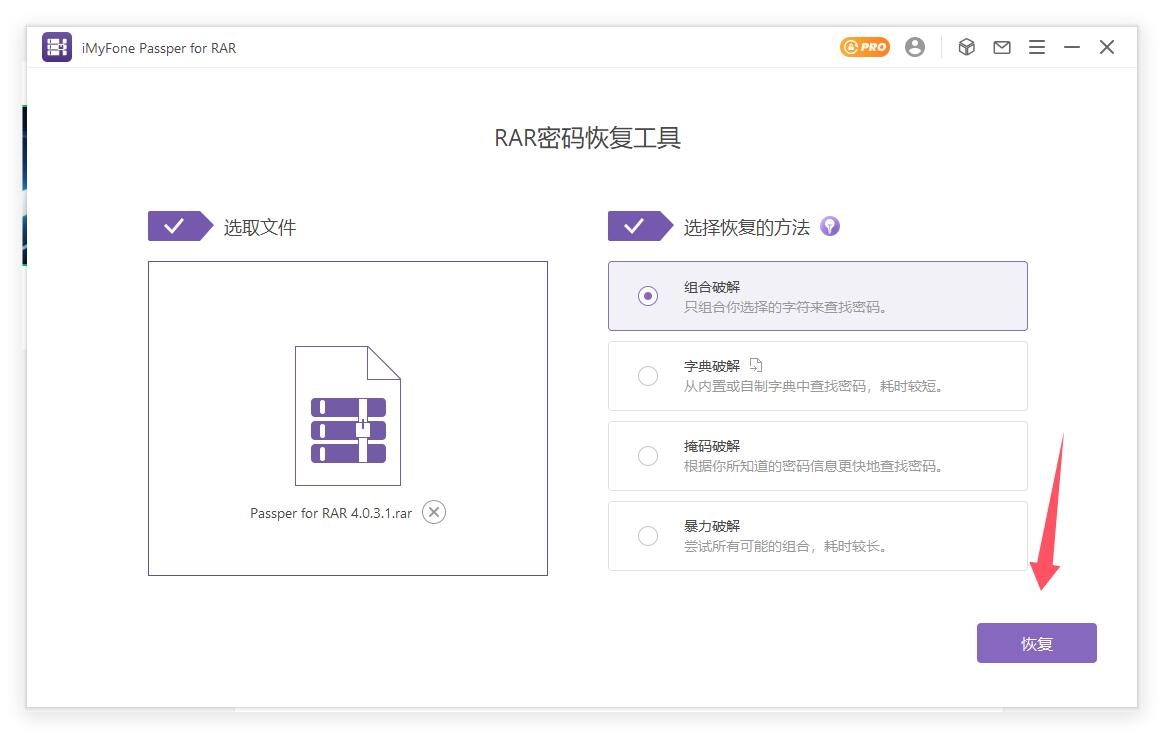1164x734 pixels.
Task: Click the cube product box icon
Action: 966,47
